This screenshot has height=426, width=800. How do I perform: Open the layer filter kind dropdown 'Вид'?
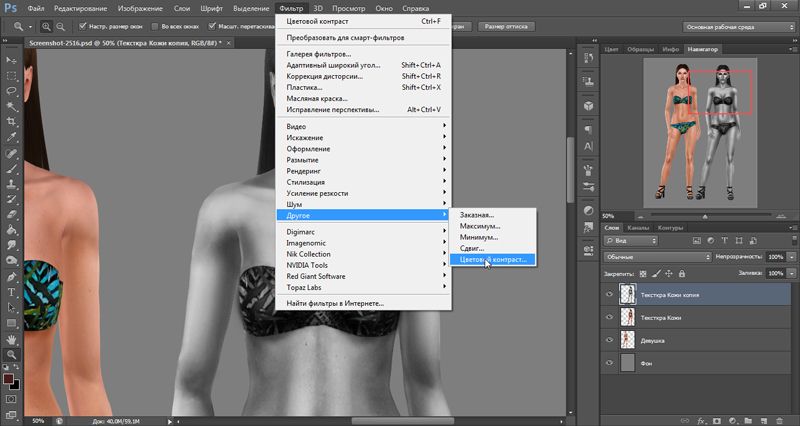coord(631,240)
